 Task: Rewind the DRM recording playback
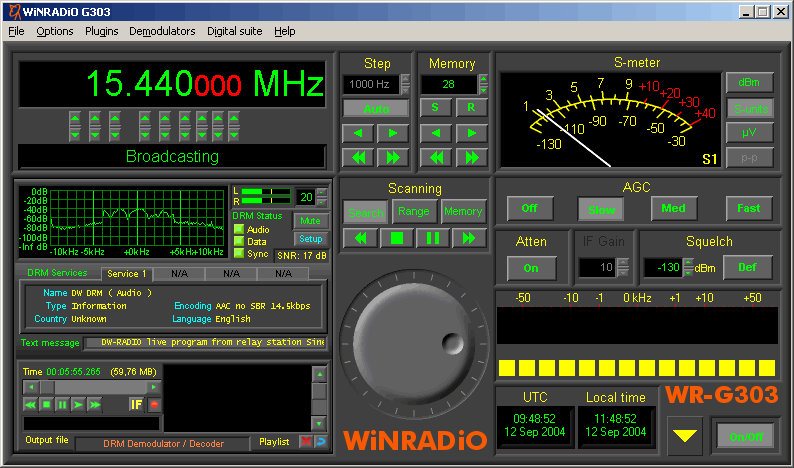[x=30, y=405]
